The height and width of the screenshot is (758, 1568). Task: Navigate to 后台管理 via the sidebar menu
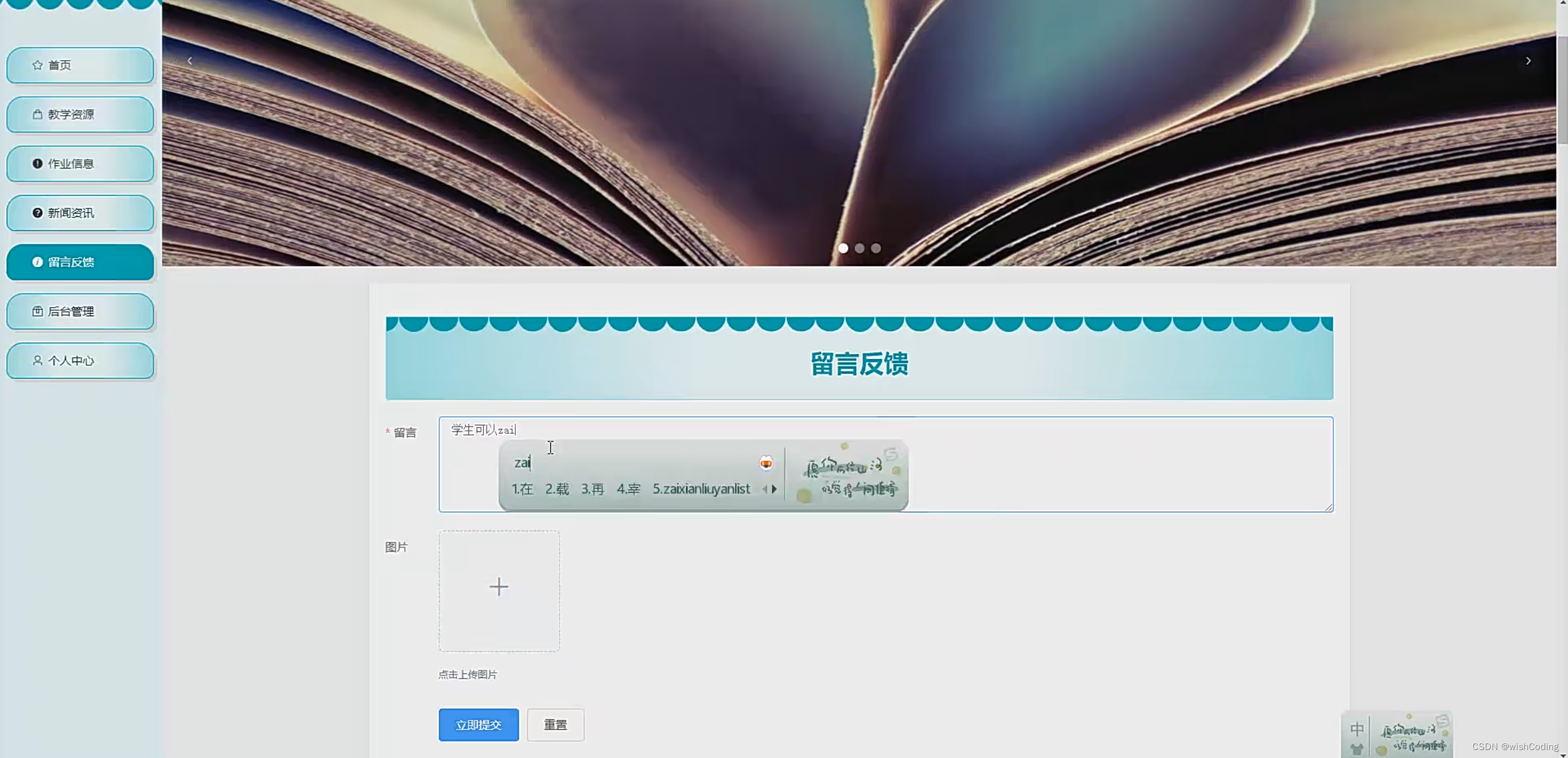[x=72, y=311]
